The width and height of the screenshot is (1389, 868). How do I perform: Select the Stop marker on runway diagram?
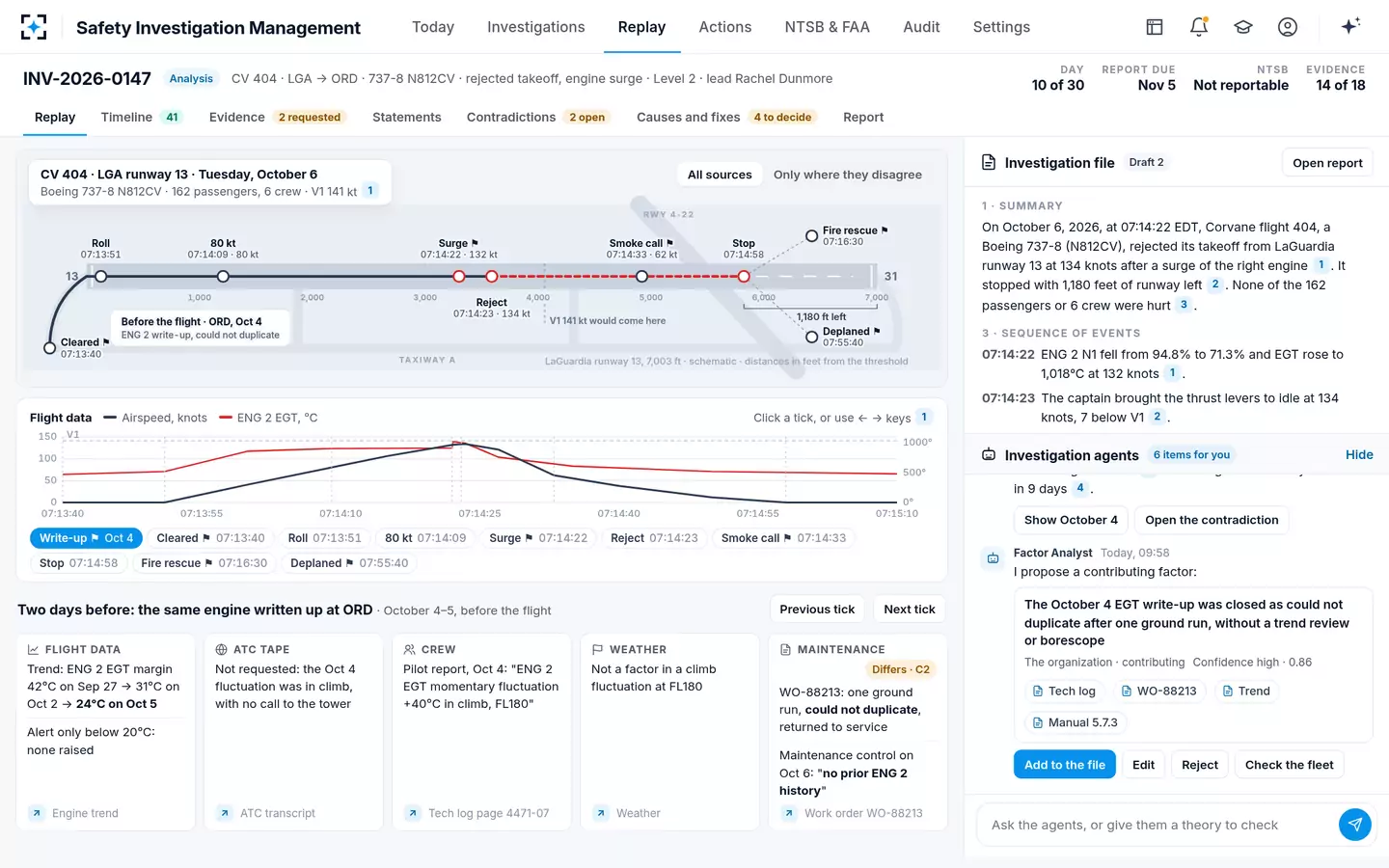point(744,277)
